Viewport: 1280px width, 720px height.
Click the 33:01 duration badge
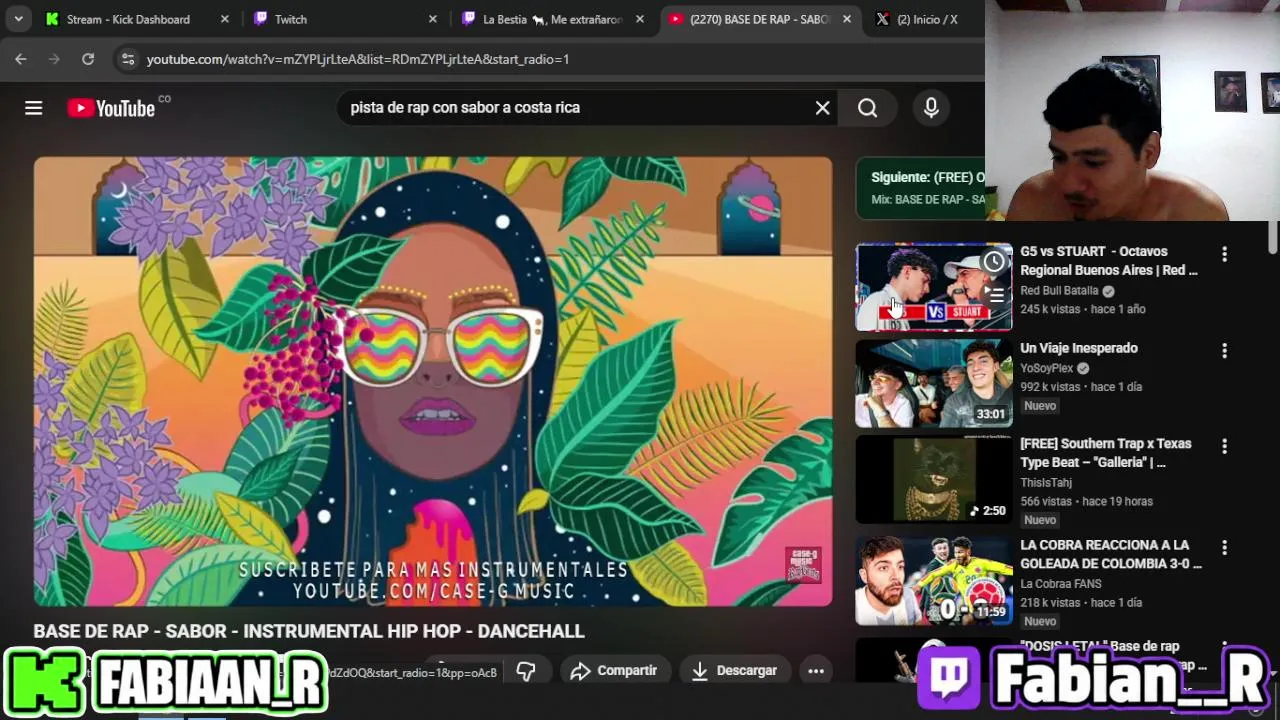[991, 414]
